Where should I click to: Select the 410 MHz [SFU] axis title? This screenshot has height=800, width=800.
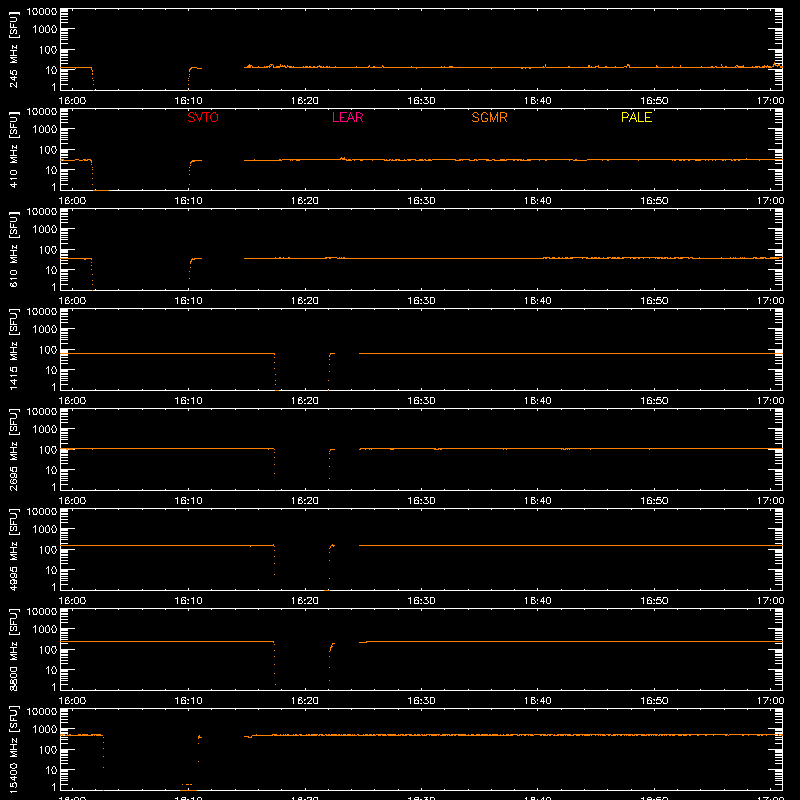click(x=14, y=149)
